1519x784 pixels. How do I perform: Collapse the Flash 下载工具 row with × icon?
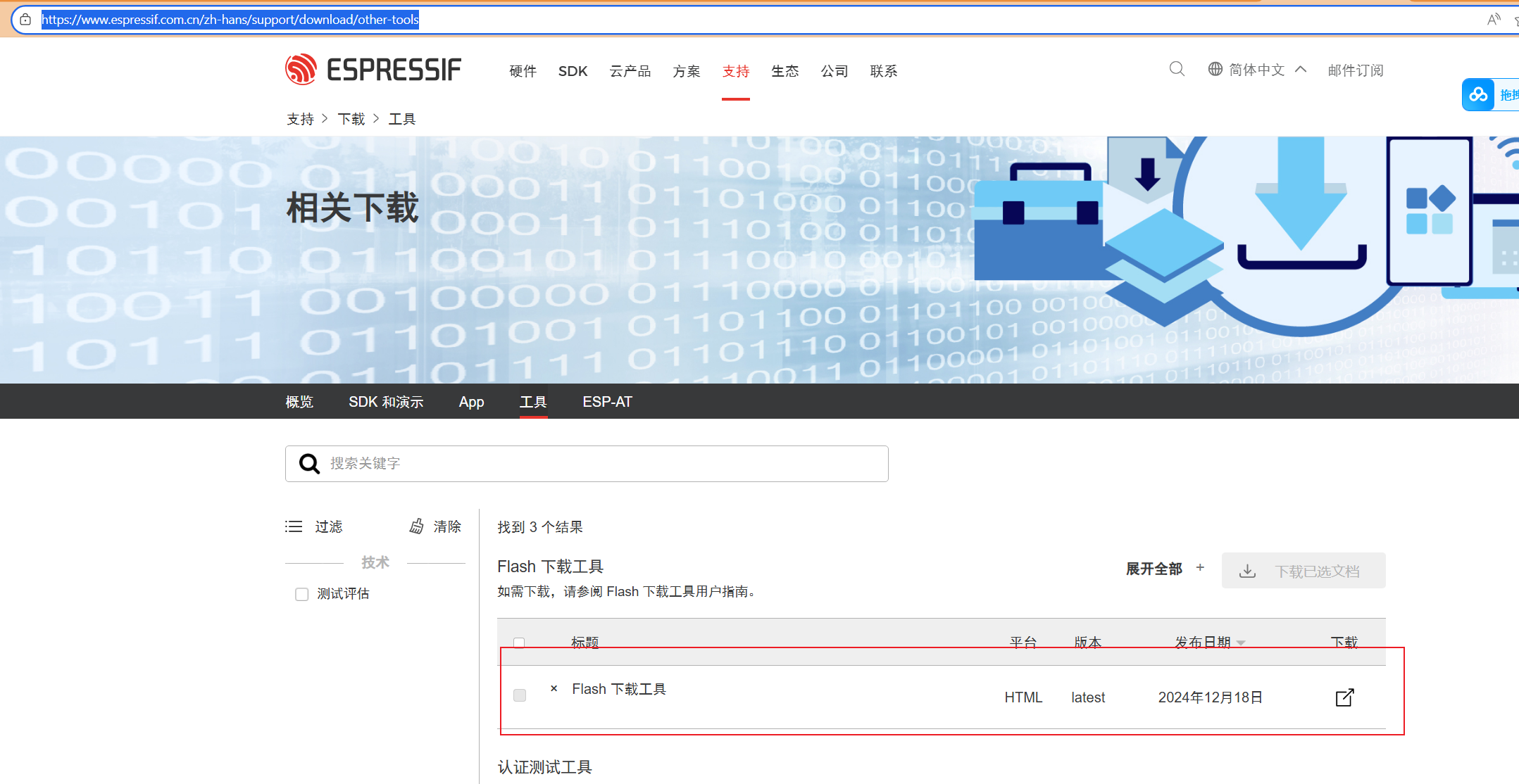coord(554,688)
